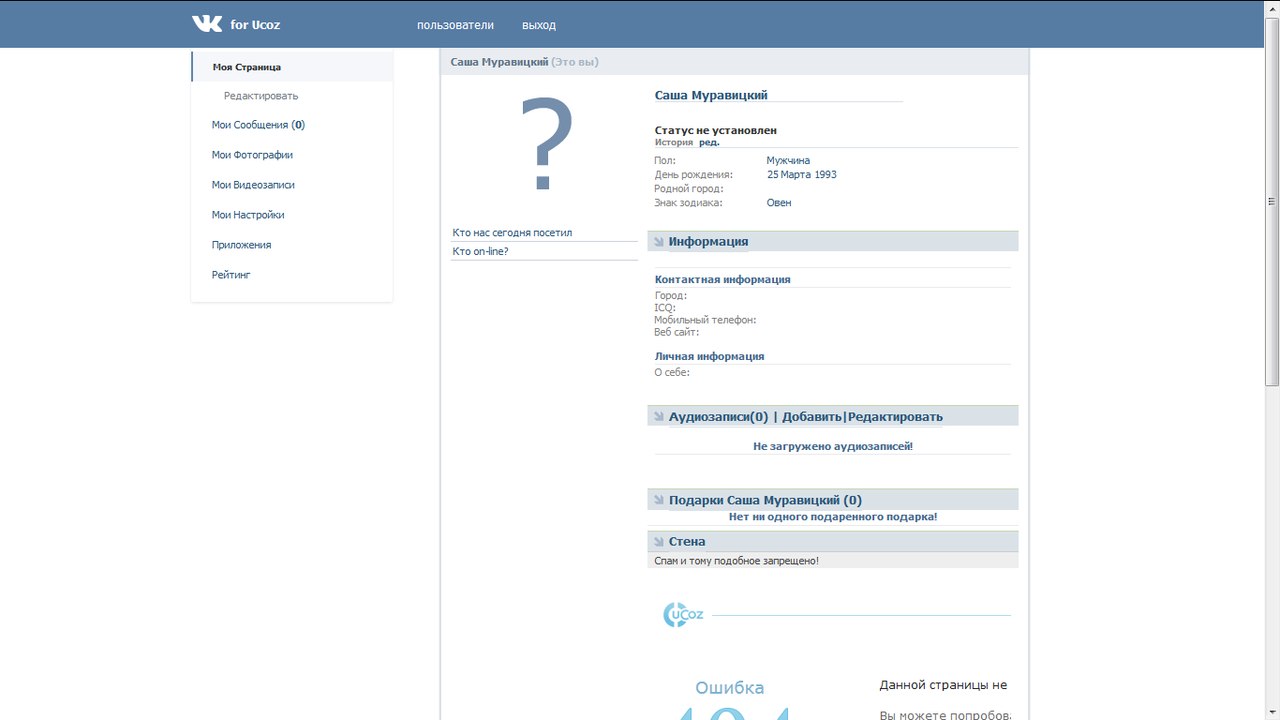
Task: Click Редактировать under Моя Страница
Action: pos(261,96)
